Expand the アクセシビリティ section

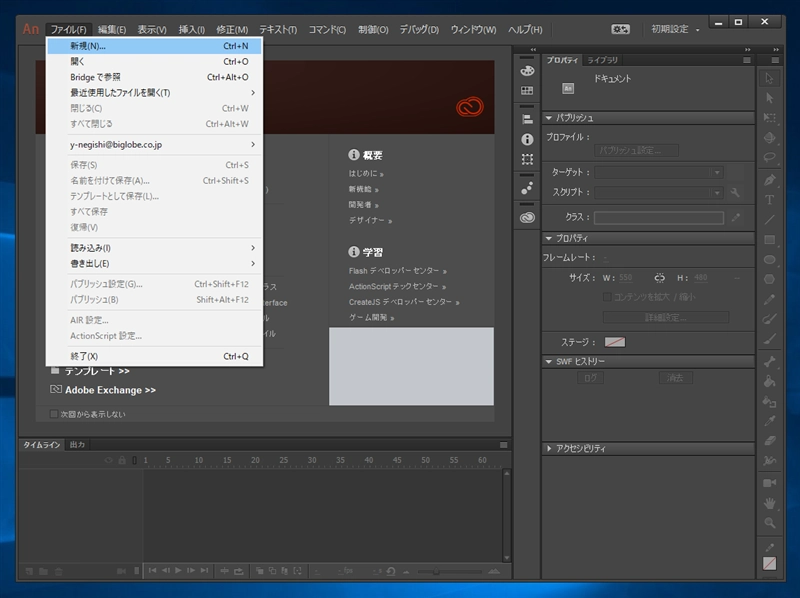tap(549, 448)
